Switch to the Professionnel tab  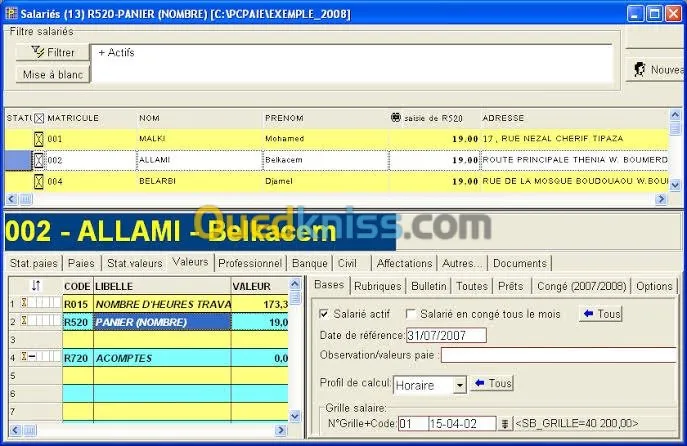[250, 263]
